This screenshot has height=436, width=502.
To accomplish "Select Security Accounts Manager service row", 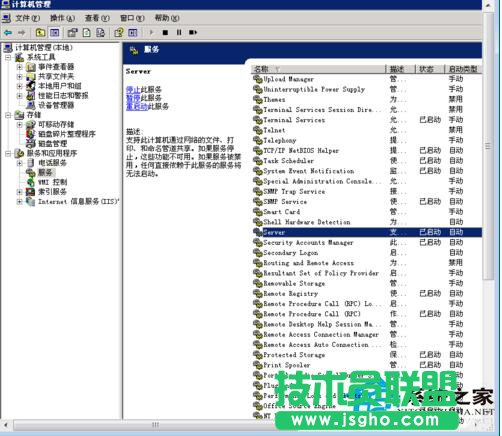I will coord(367,242).
